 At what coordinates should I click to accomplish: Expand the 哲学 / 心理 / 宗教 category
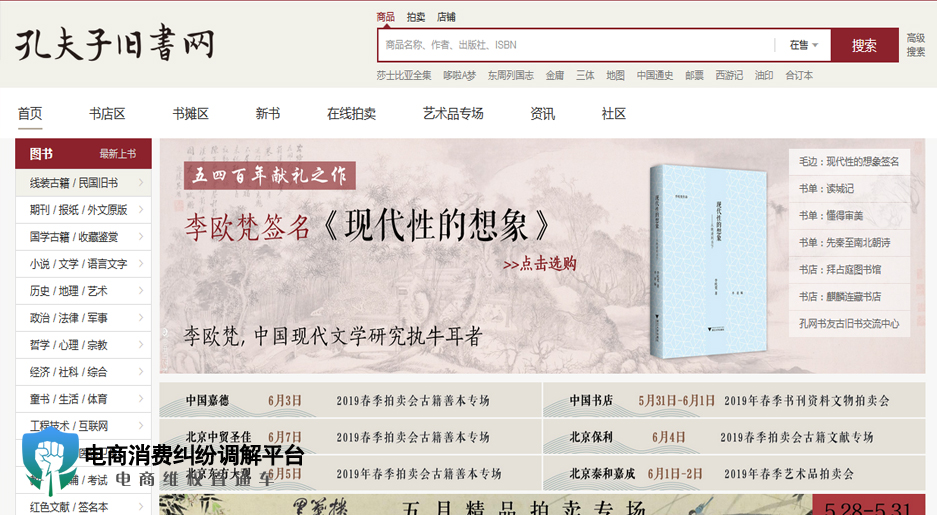[x=83, y=345]
